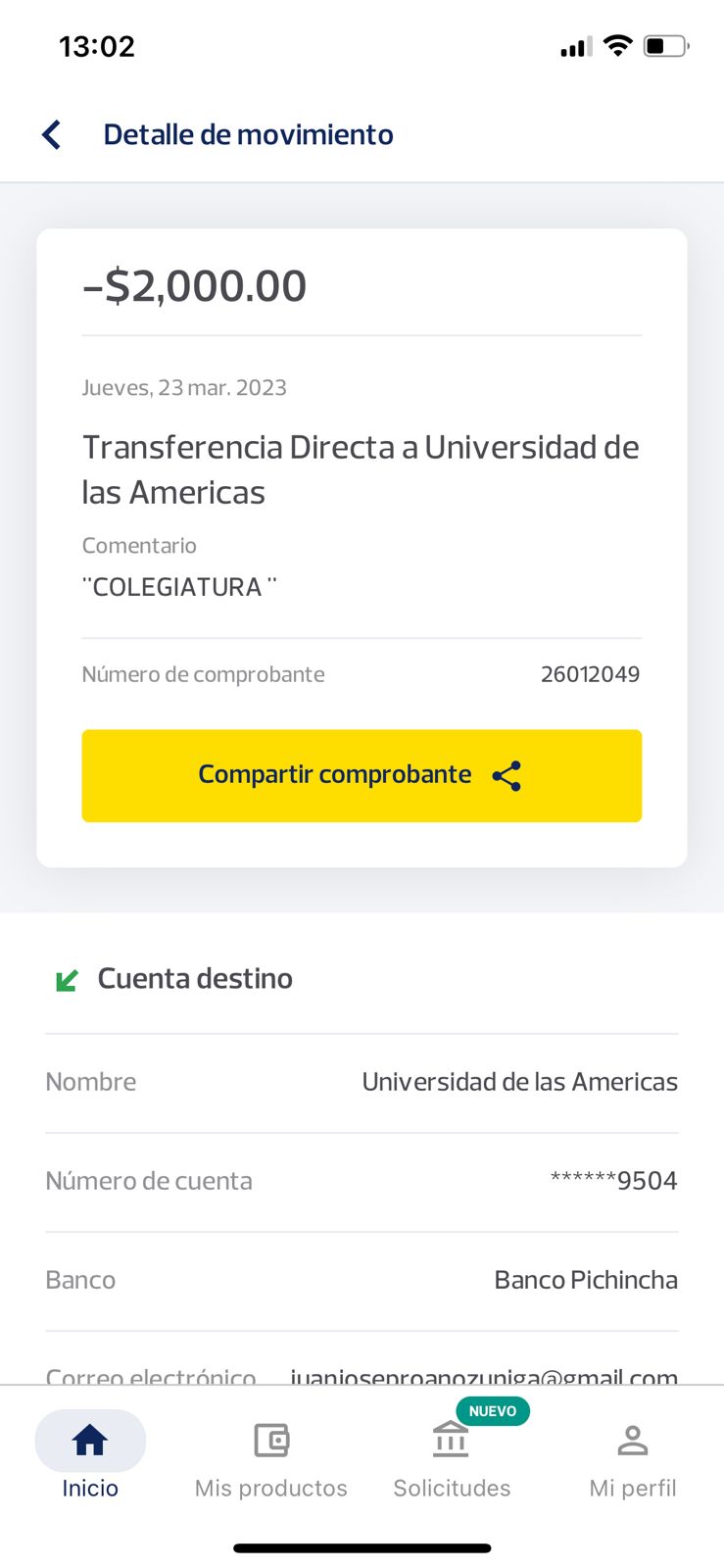
Task: Tap the Banco Pichincha value
Action: pyautogui.click(x=586, y=1280)
